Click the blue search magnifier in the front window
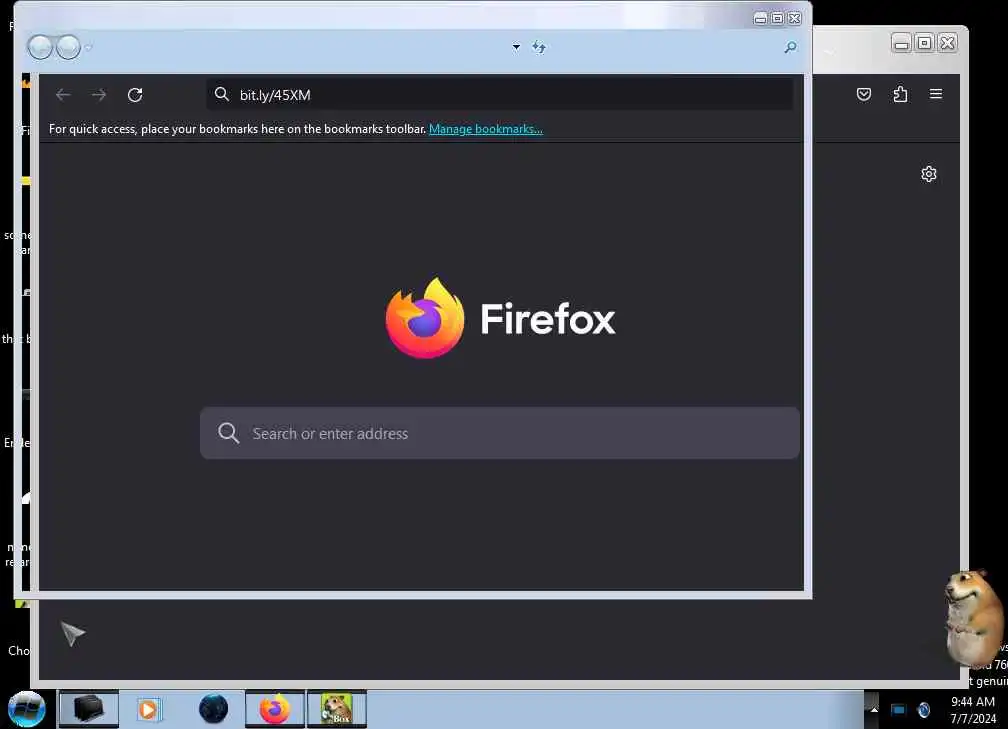The height and width of the screenshot is (729, 1008). pos(791,47)
